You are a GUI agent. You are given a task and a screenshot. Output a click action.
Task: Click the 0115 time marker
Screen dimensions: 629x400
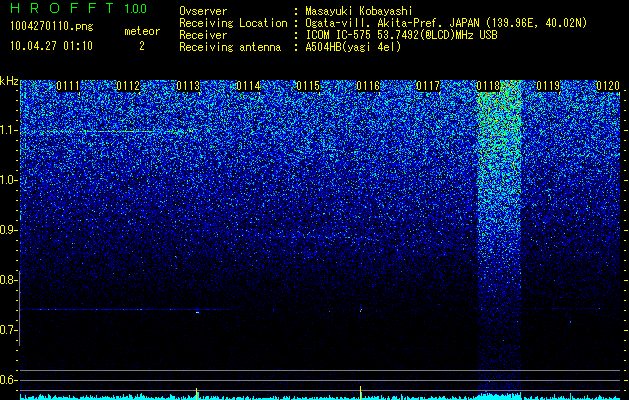click(x=308, y=86)
